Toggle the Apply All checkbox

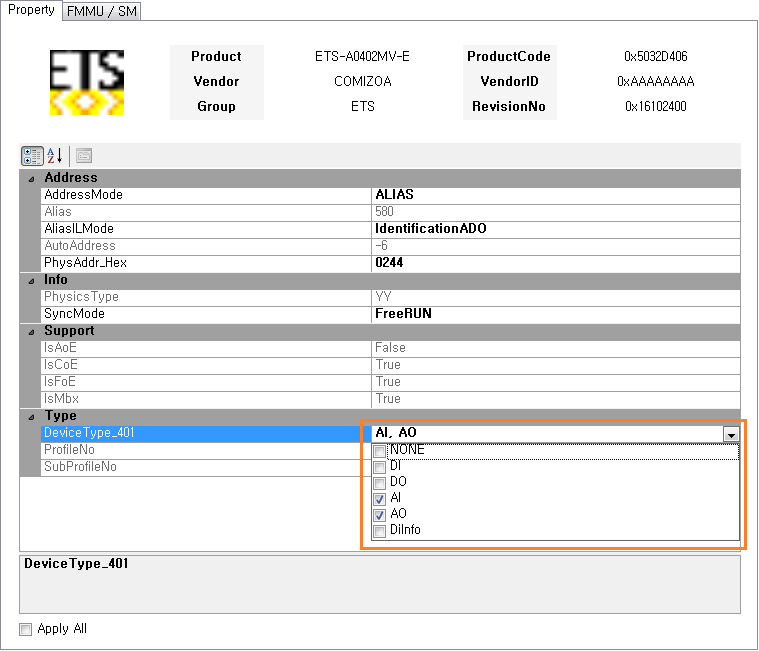coord(26,629)
